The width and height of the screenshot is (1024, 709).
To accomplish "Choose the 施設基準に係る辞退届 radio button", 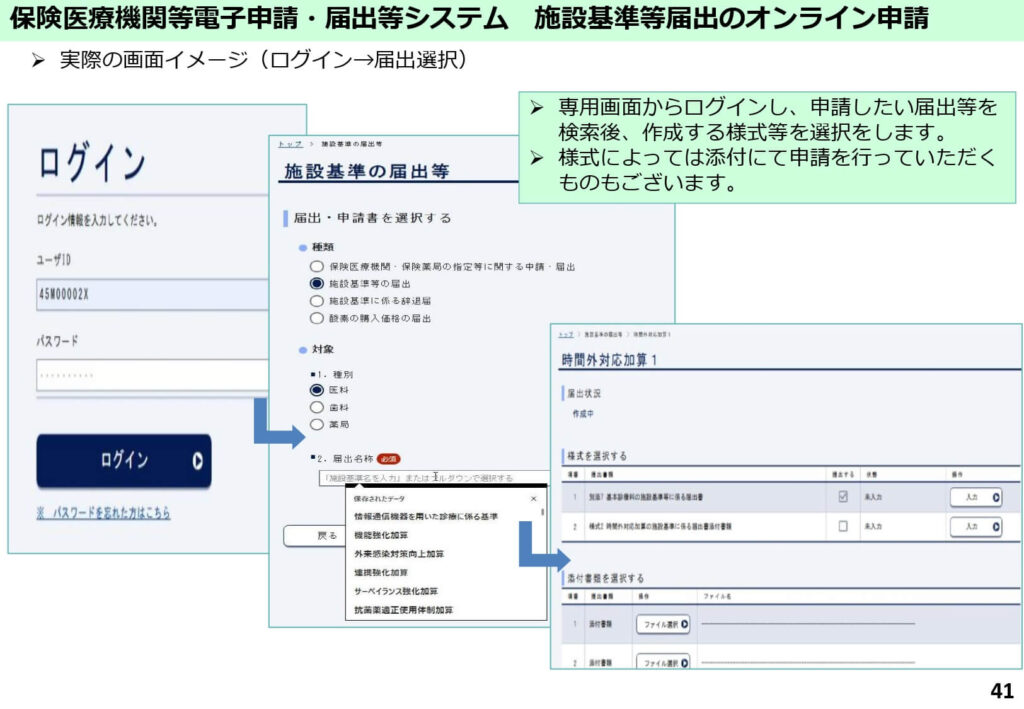I will tap(317, 301).
